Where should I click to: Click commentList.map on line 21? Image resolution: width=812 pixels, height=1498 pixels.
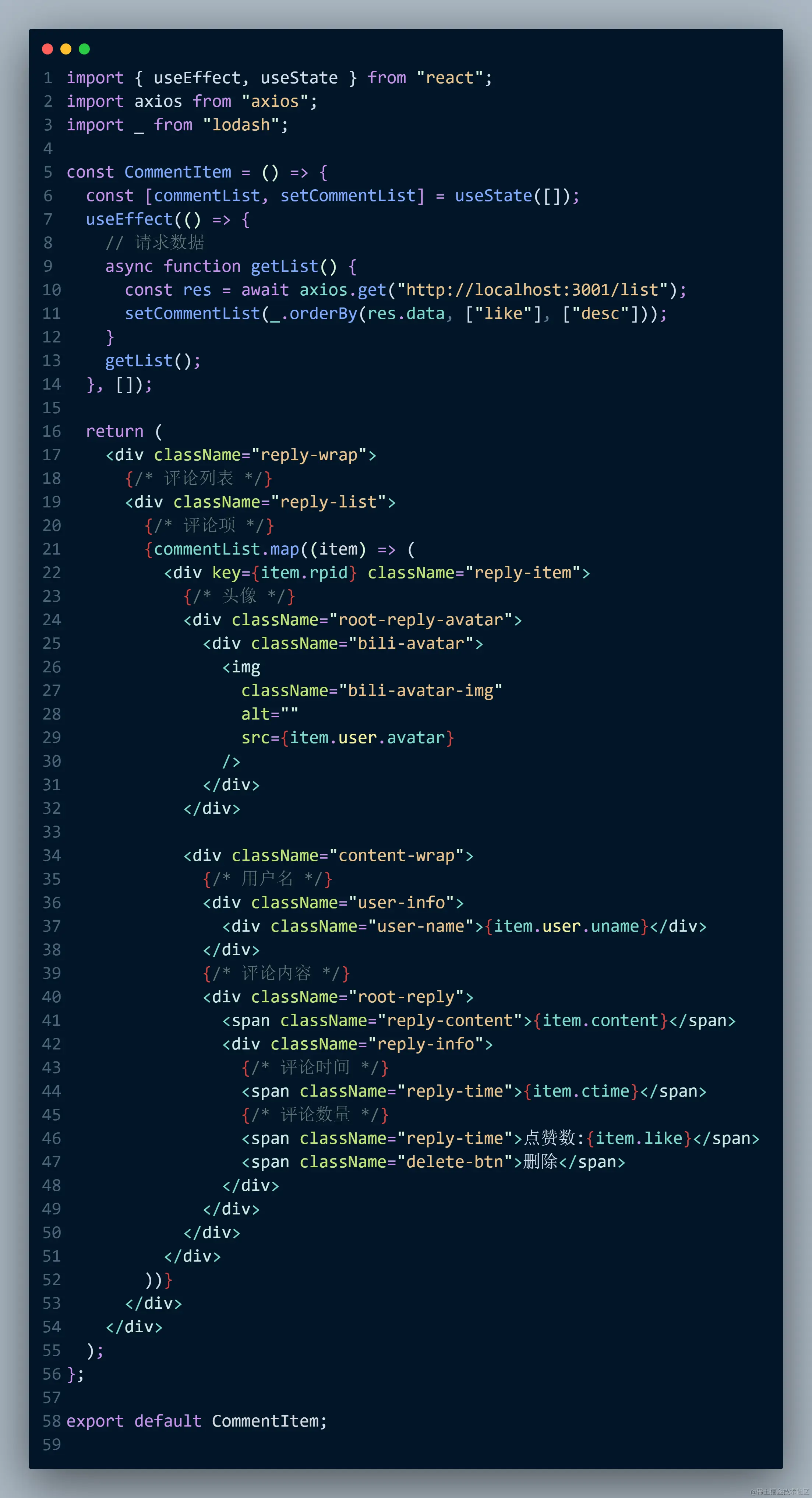pyautogui.click(x=226, y=549)
